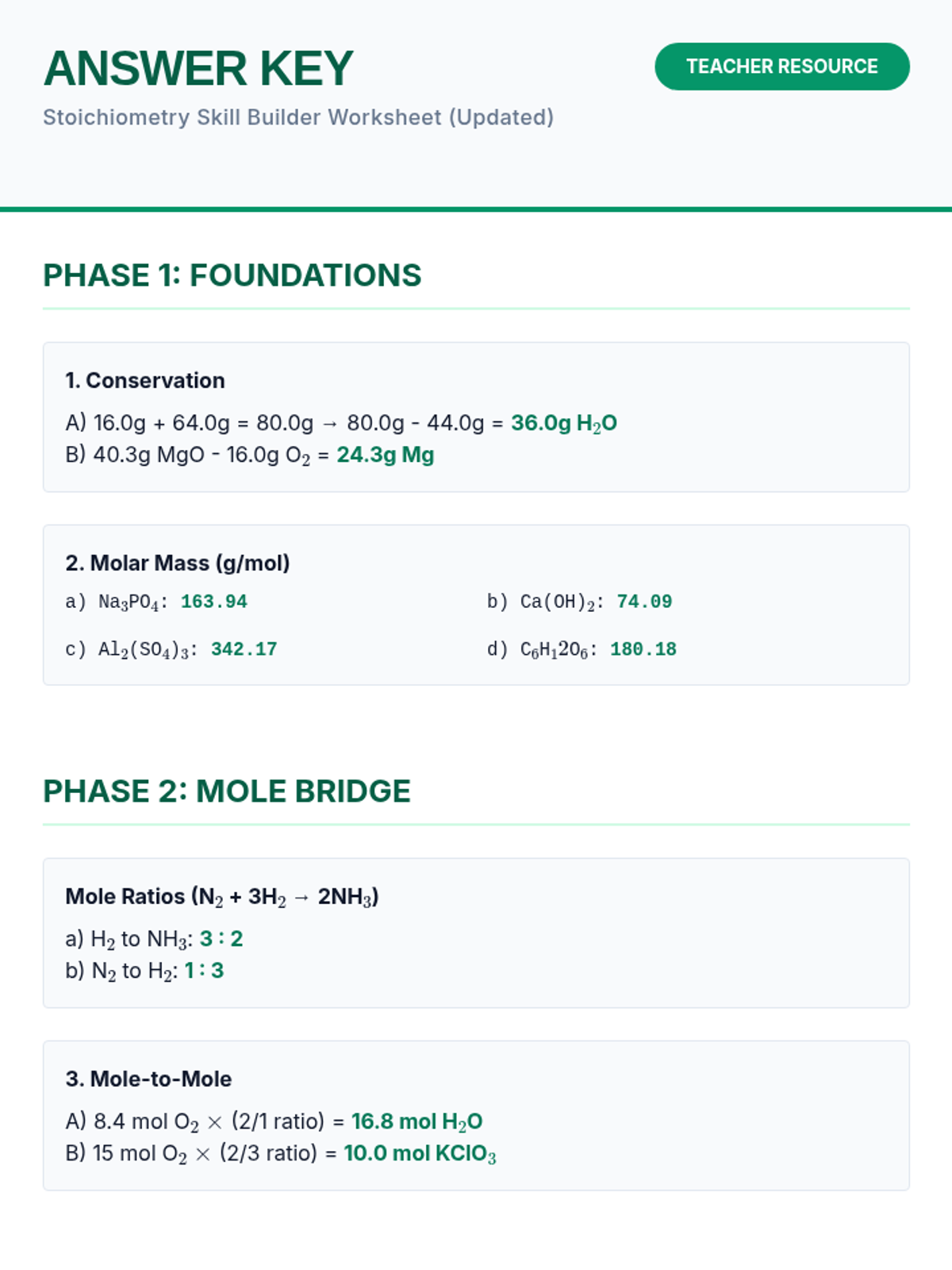Select the 1 : 3 ratio answer
Image resolution: width=952 pixels, height=1270 pixels.
[204, 971]
